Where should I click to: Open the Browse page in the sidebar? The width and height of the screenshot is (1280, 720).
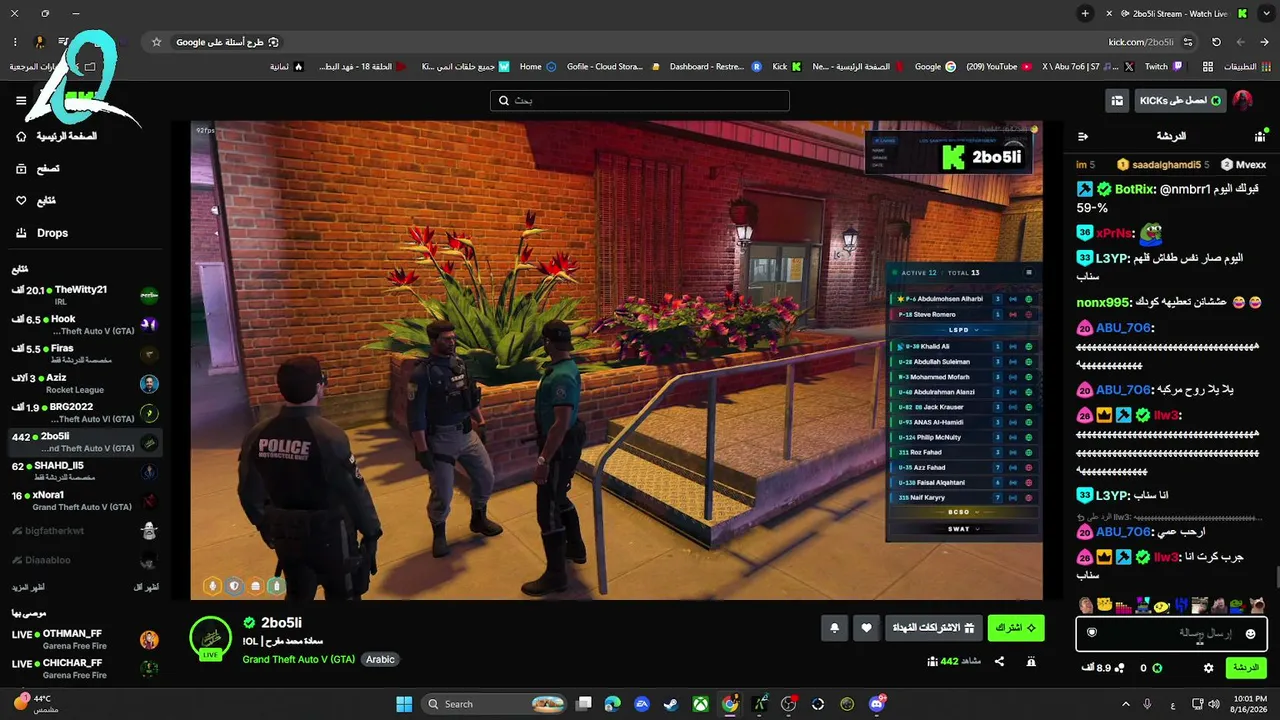tap(37, 169)
